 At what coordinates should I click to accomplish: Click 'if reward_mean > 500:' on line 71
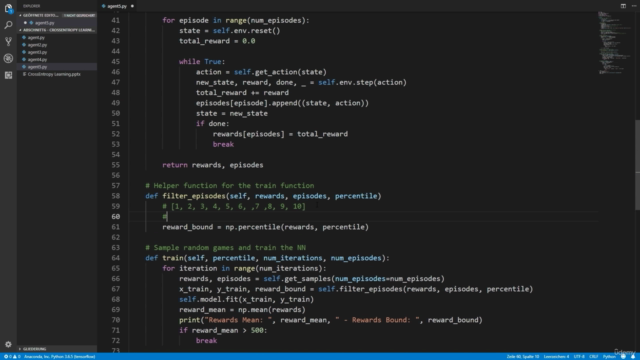[223, 330]
